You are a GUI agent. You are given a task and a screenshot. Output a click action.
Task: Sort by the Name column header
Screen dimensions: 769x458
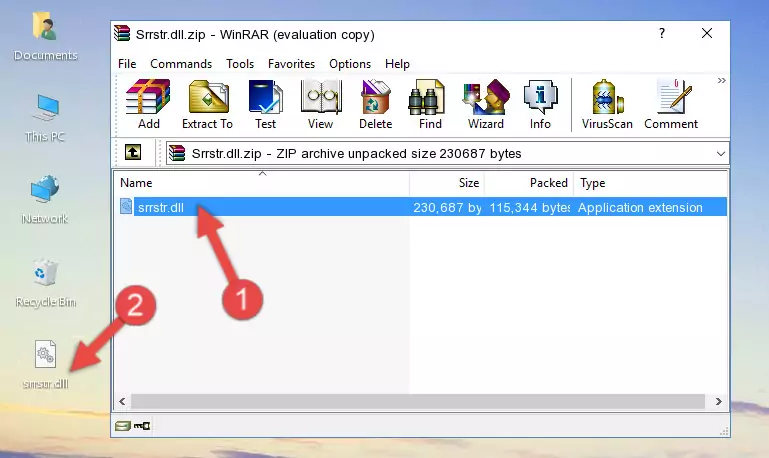coord(262,183)
